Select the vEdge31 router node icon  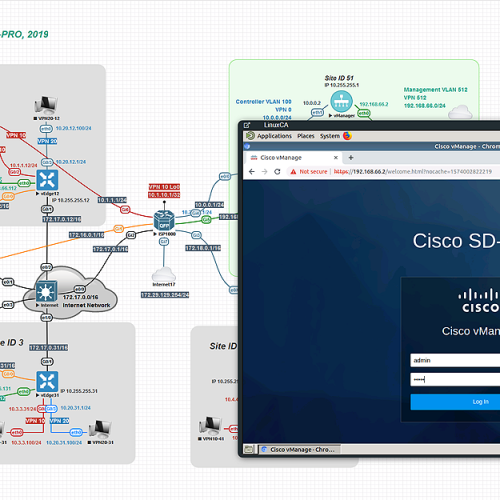tap(47, 381)
